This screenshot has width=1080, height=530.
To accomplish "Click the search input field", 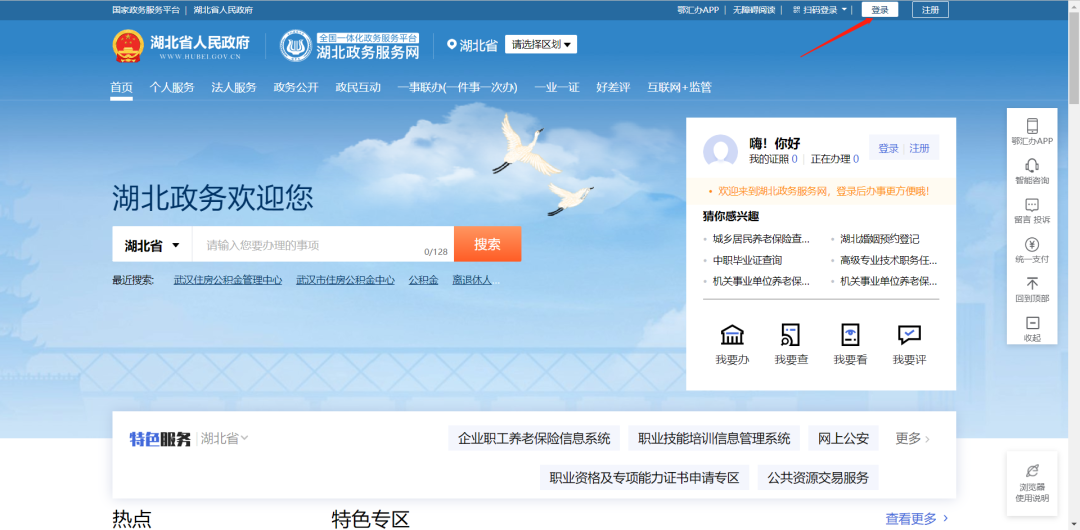I will click(323, 245).
